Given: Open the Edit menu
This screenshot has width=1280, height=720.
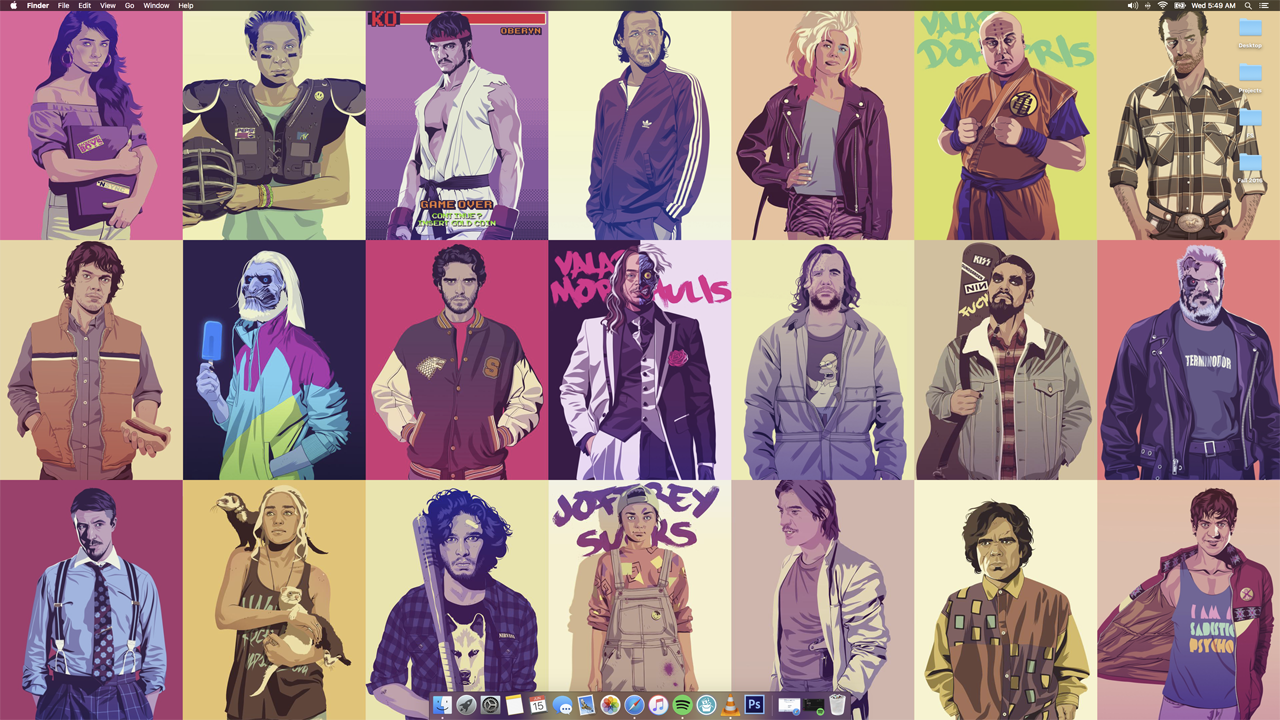Looking at the screenshot, I should click(x=85, y=5).
